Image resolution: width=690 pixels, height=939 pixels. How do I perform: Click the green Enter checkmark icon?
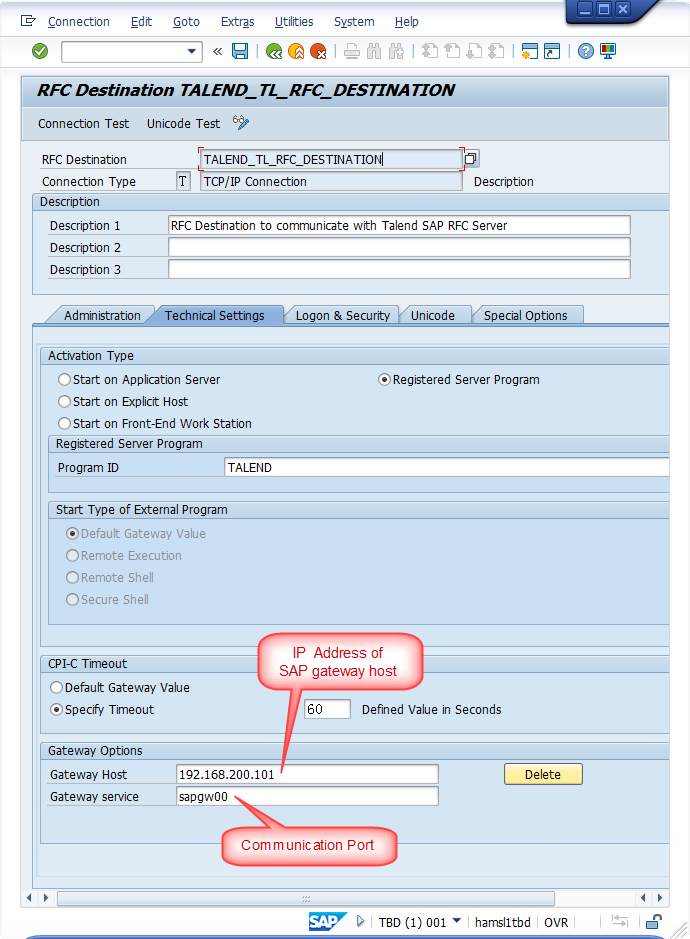40,52
